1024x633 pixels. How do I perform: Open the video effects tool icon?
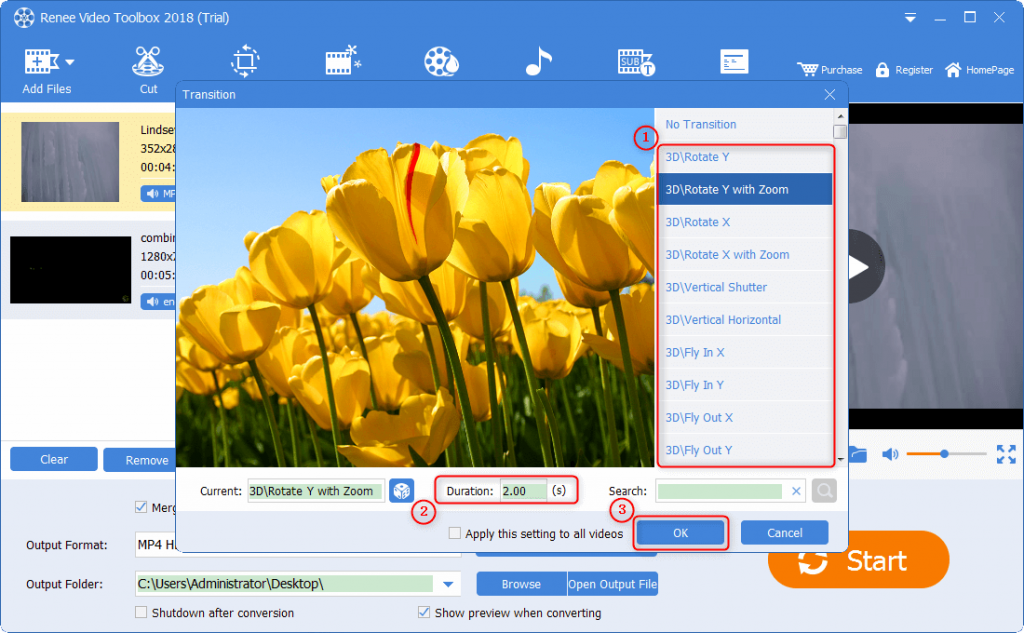tap(343, 62)
